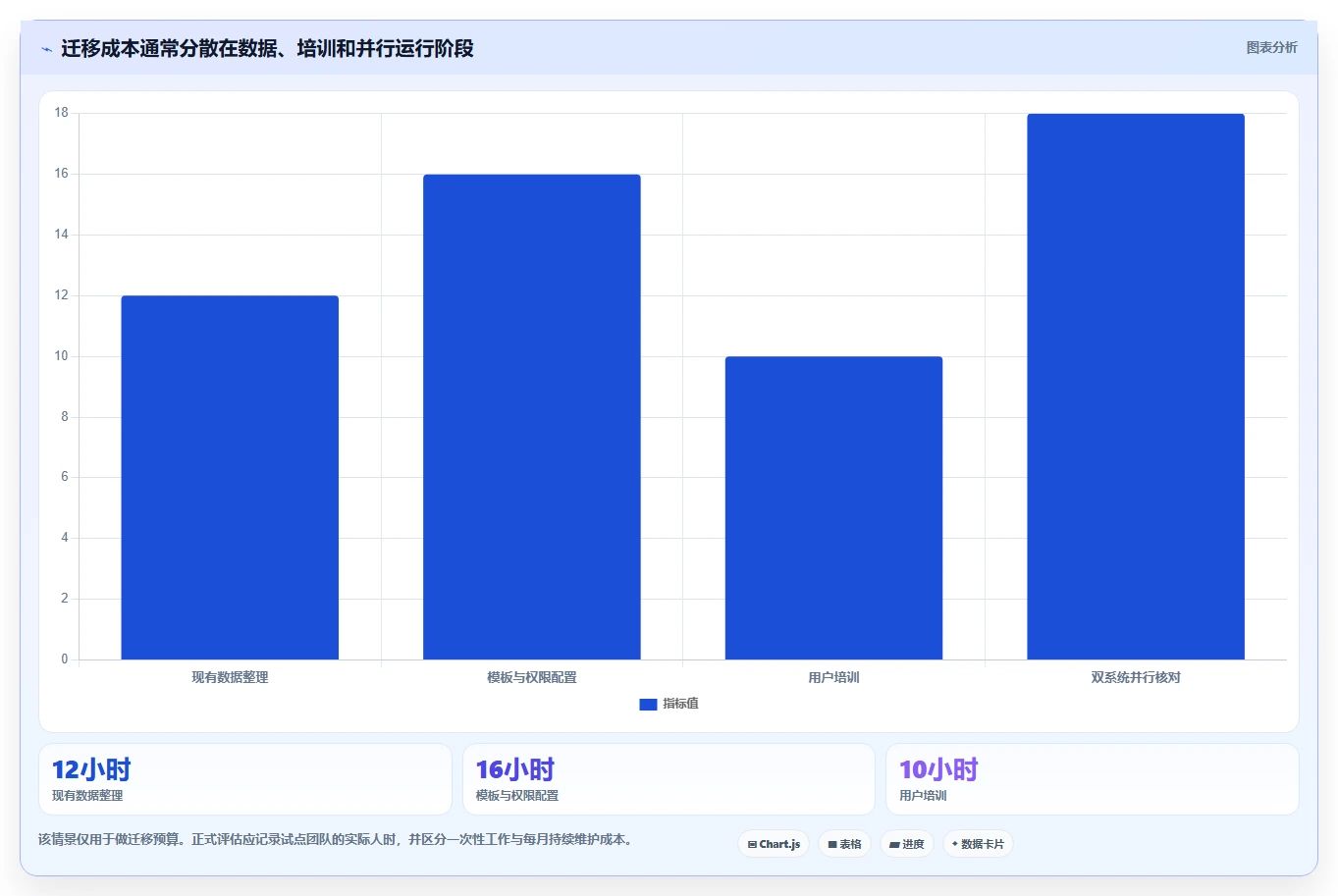Click the 模板与权限配置 caption under 16小时

tap(517, 796)
